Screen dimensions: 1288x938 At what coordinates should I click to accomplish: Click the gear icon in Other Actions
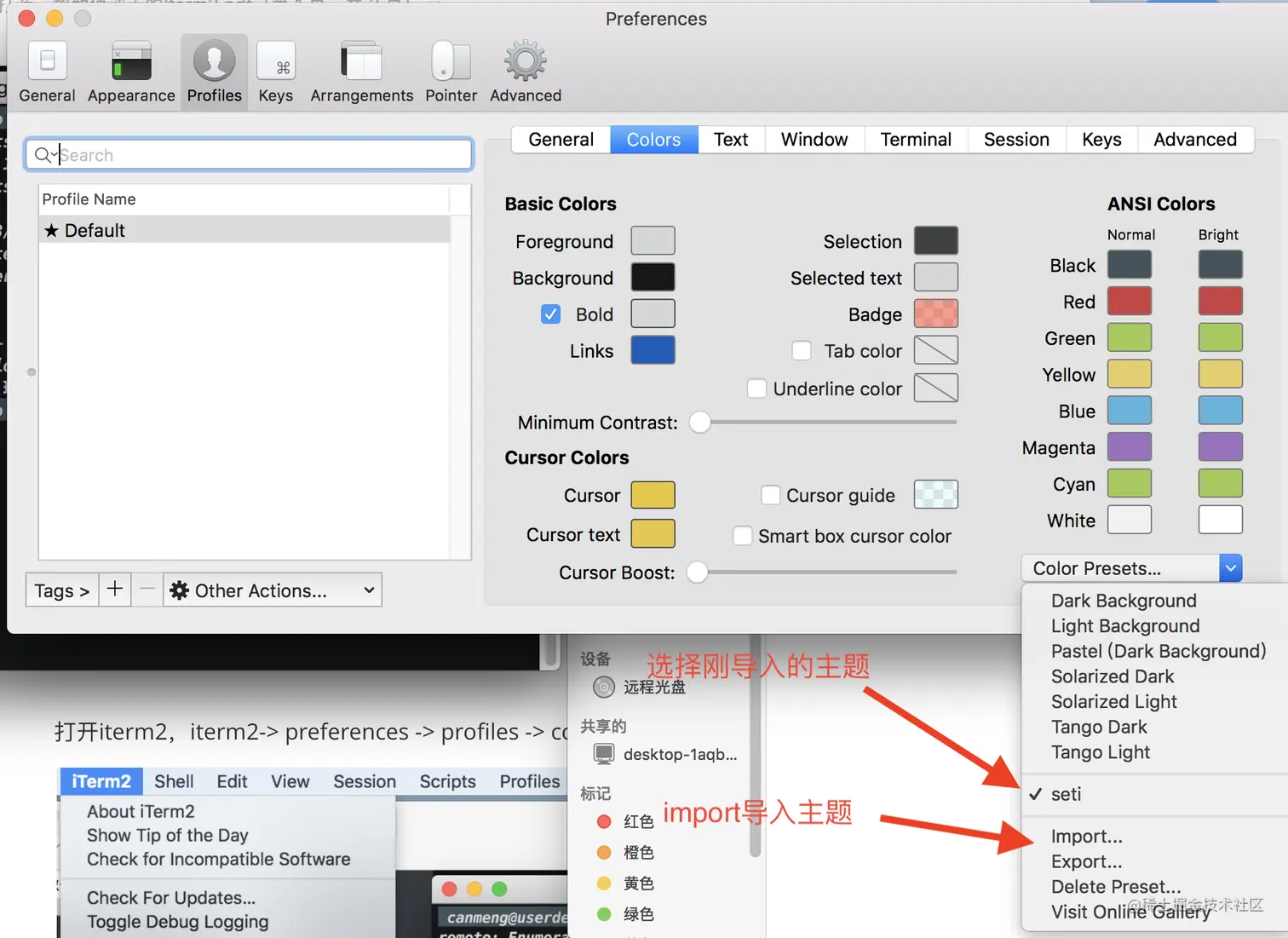pyautogui.click(x=179, y=590)
